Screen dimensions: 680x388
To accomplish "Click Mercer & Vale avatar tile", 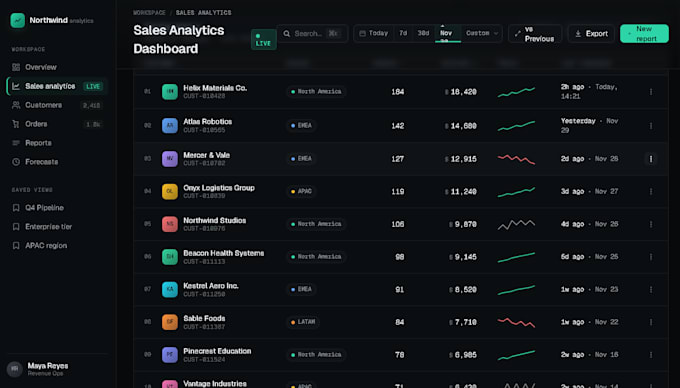I will coord(170,159).
